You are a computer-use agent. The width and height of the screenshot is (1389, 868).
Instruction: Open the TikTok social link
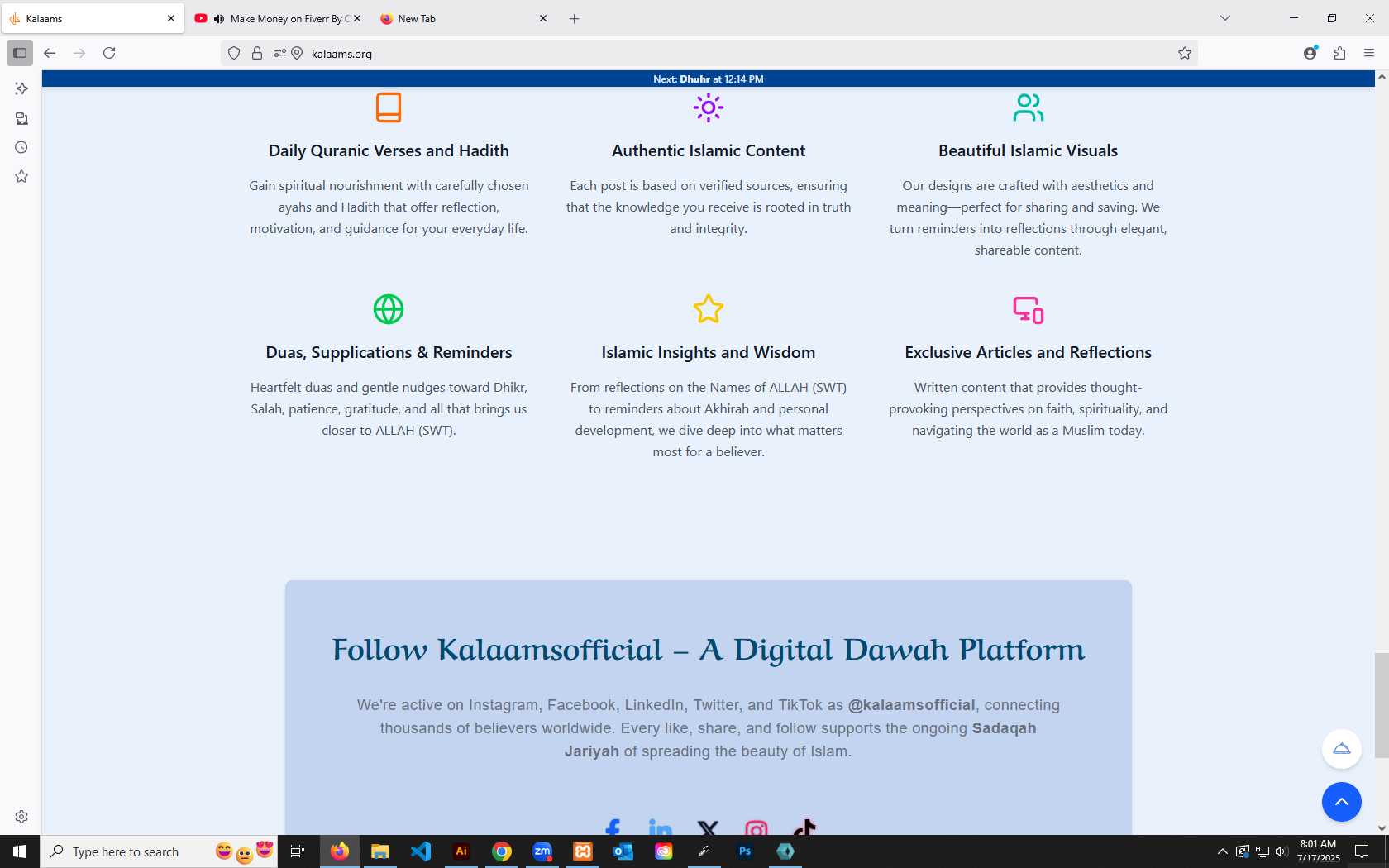pyautogui.click(x=804, y=827)
